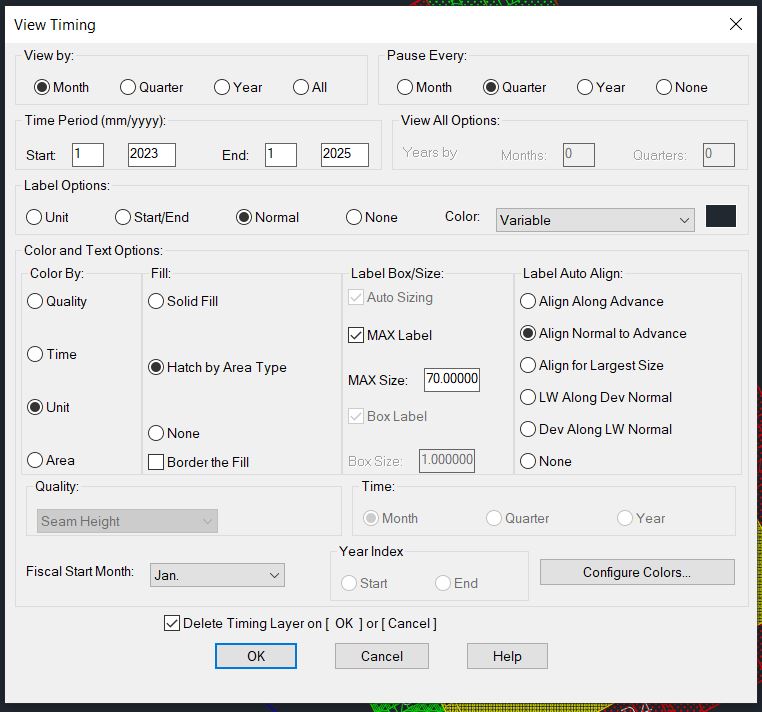Open the Fiscal Start Month dropdown
The image size is (762, 712).
[217, 575]
